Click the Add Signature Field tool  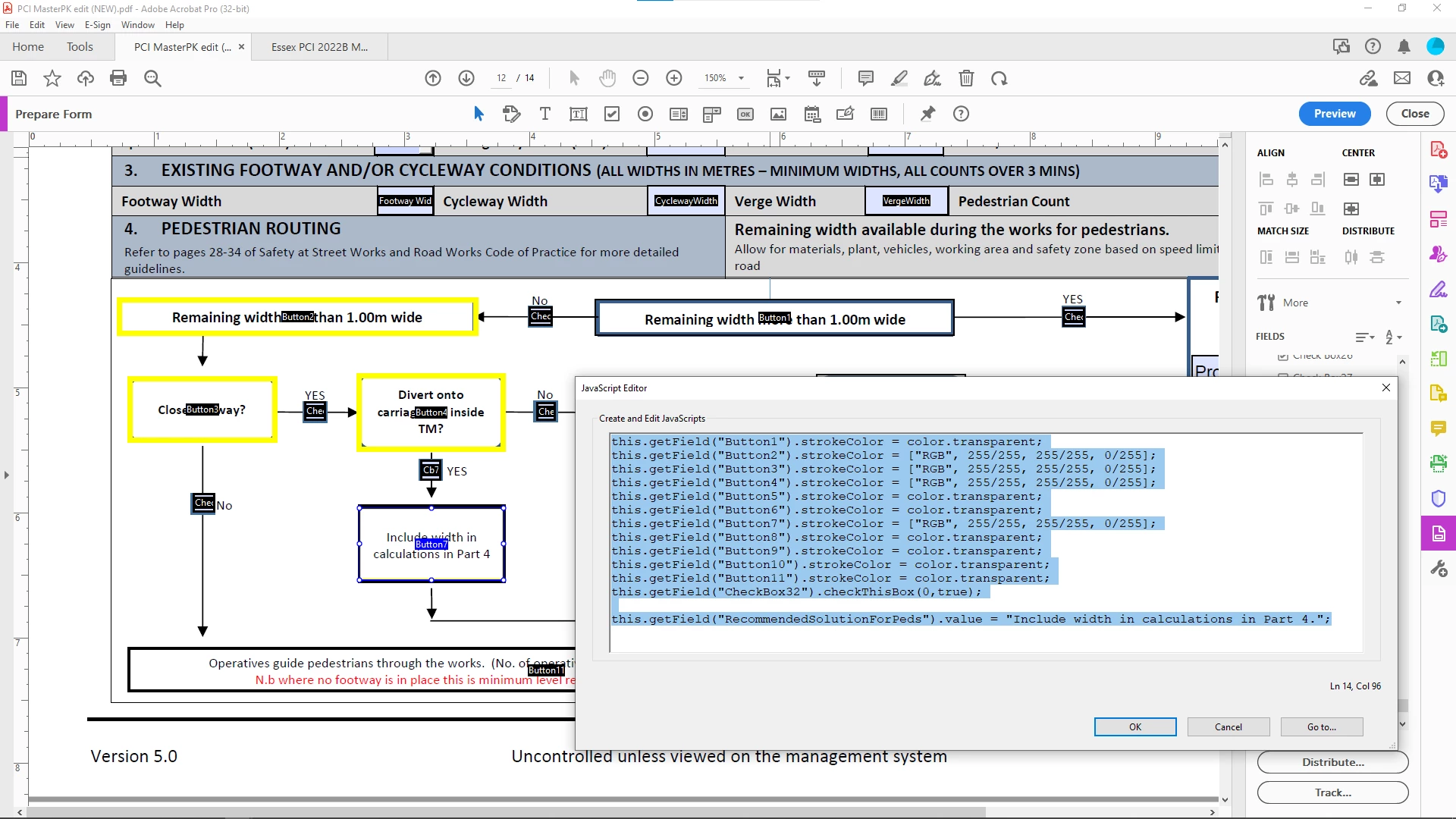click(845, 114)
